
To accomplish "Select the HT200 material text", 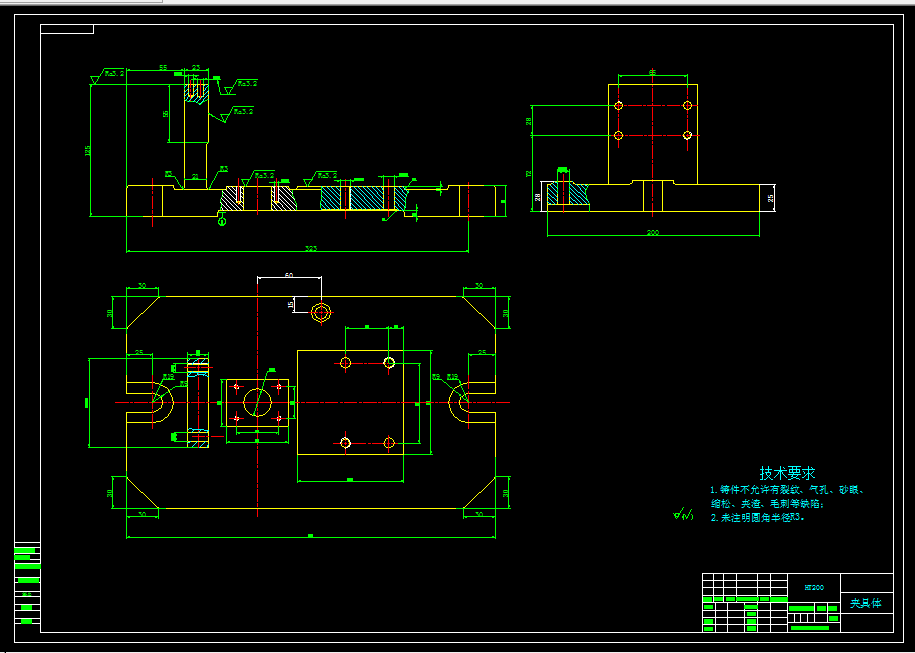I will [813, 588].
